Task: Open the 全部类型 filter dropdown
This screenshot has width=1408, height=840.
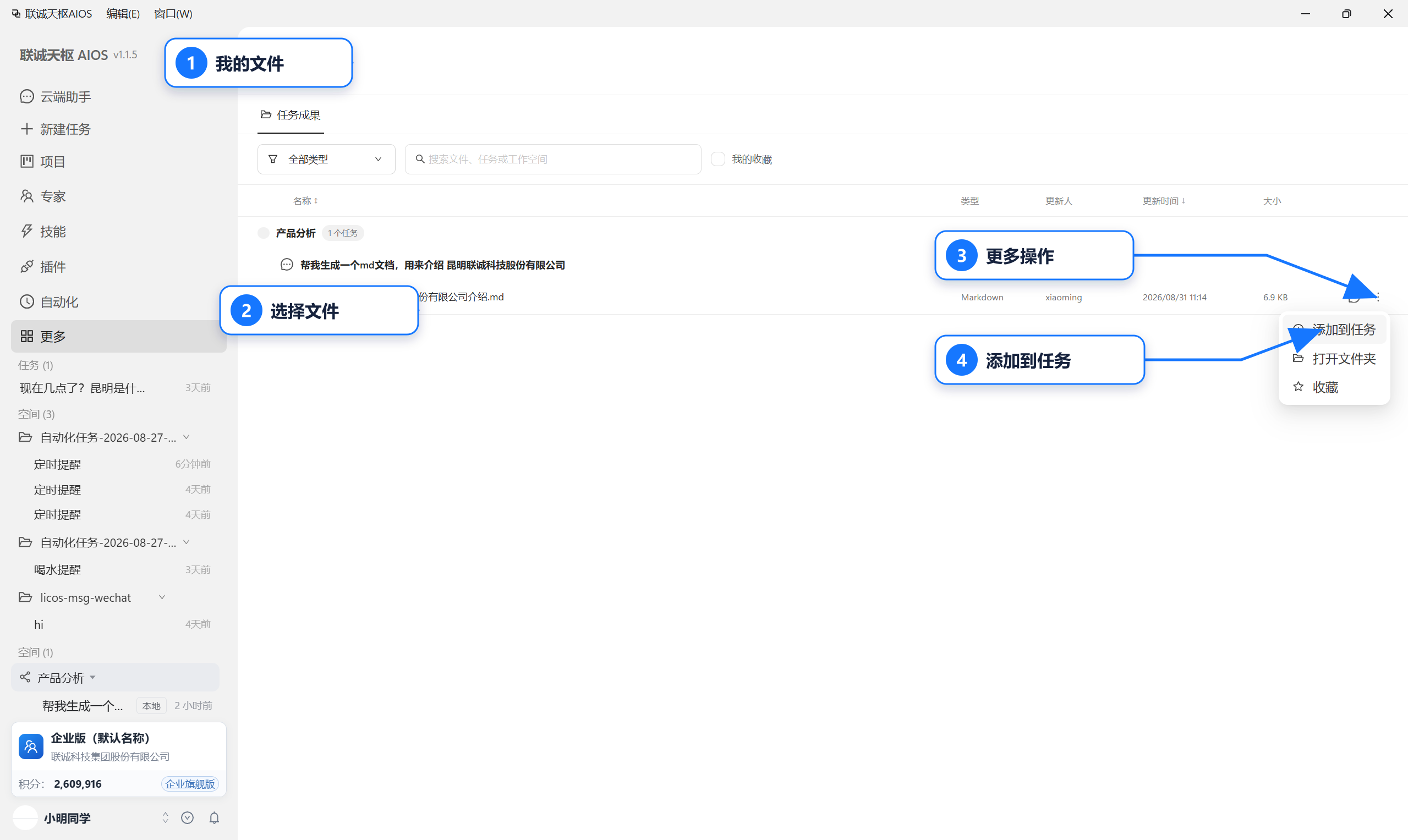Action: click(326, 159)
